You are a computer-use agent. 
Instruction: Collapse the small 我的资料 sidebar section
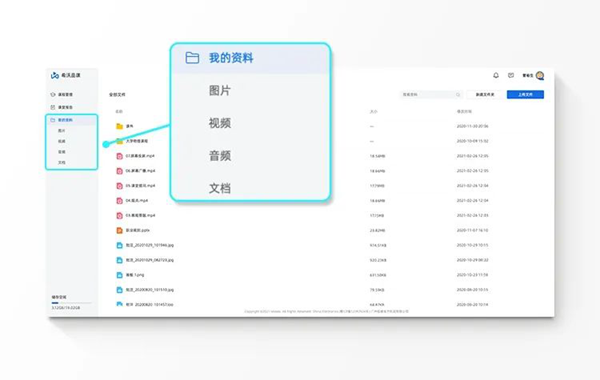click(x=72, y=120)
